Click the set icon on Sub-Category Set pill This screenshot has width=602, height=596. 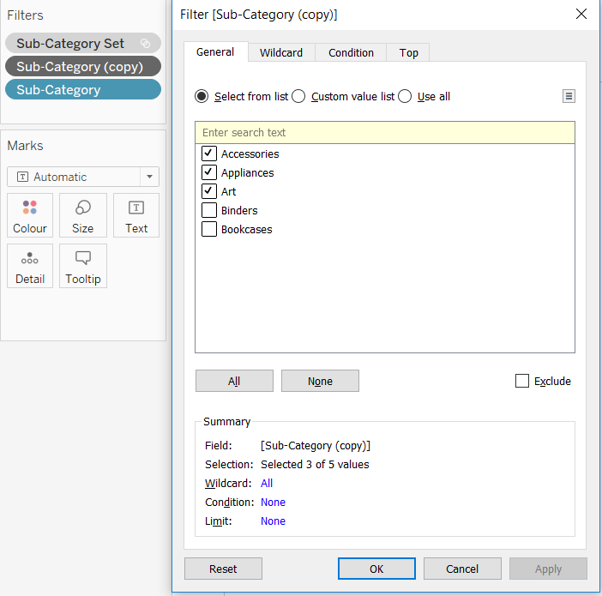tap(146, 44)
